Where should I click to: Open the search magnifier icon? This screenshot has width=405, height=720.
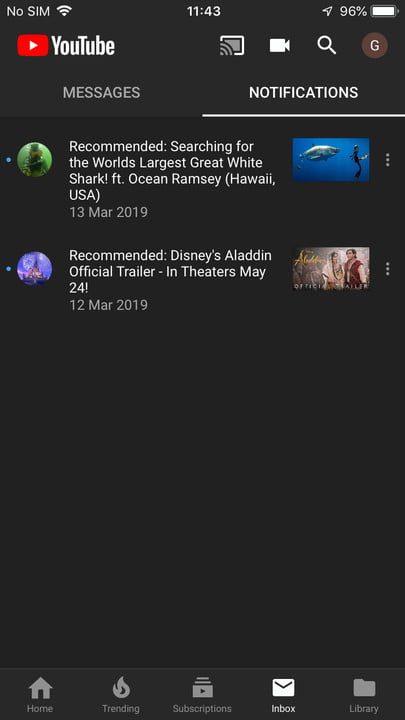[326, 46]
